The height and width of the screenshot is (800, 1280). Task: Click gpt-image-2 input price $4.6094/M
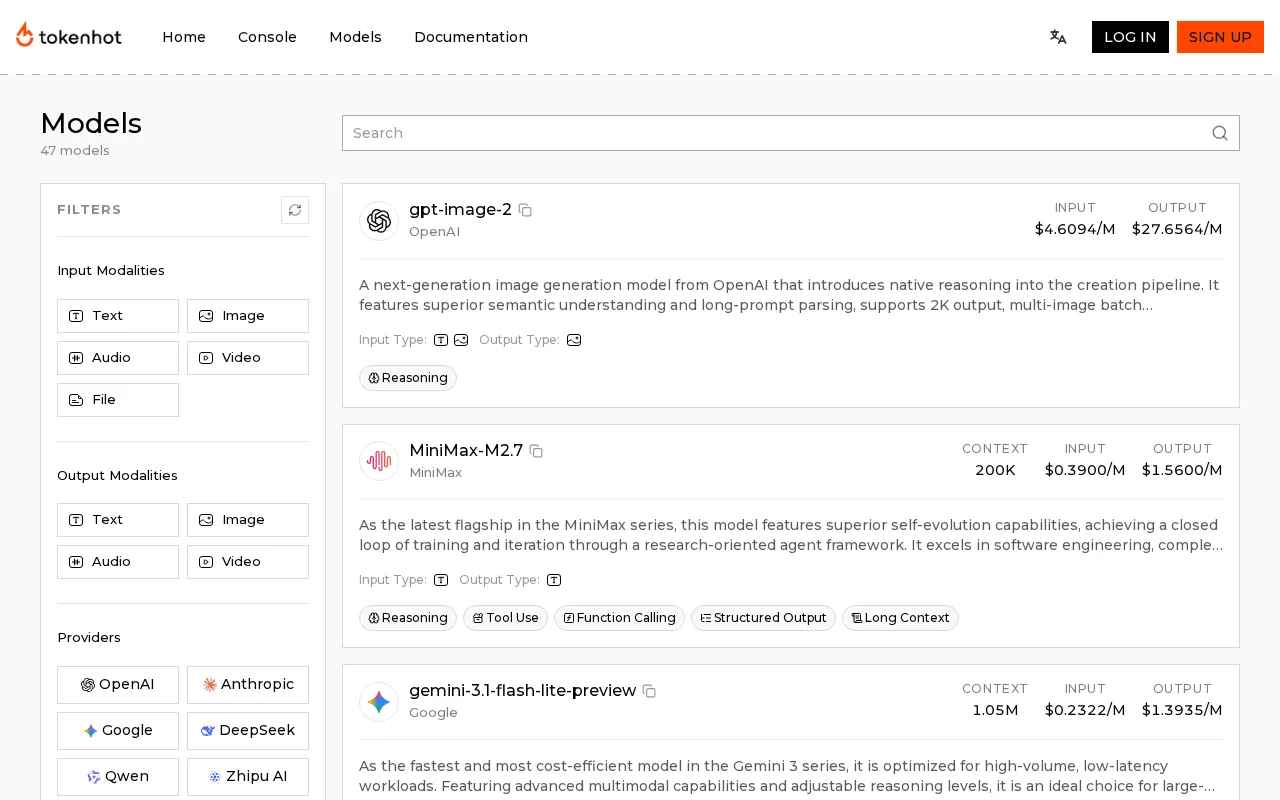1075,229
